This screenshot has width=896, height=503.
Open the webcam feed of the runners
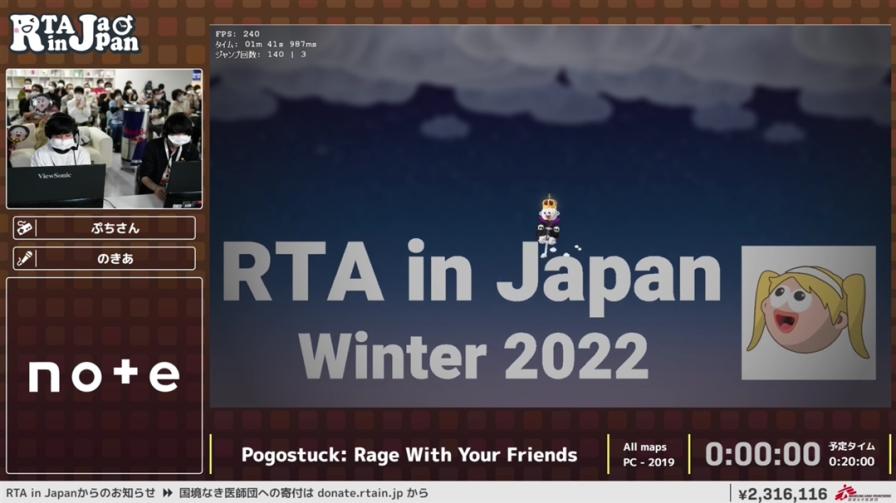104,138
